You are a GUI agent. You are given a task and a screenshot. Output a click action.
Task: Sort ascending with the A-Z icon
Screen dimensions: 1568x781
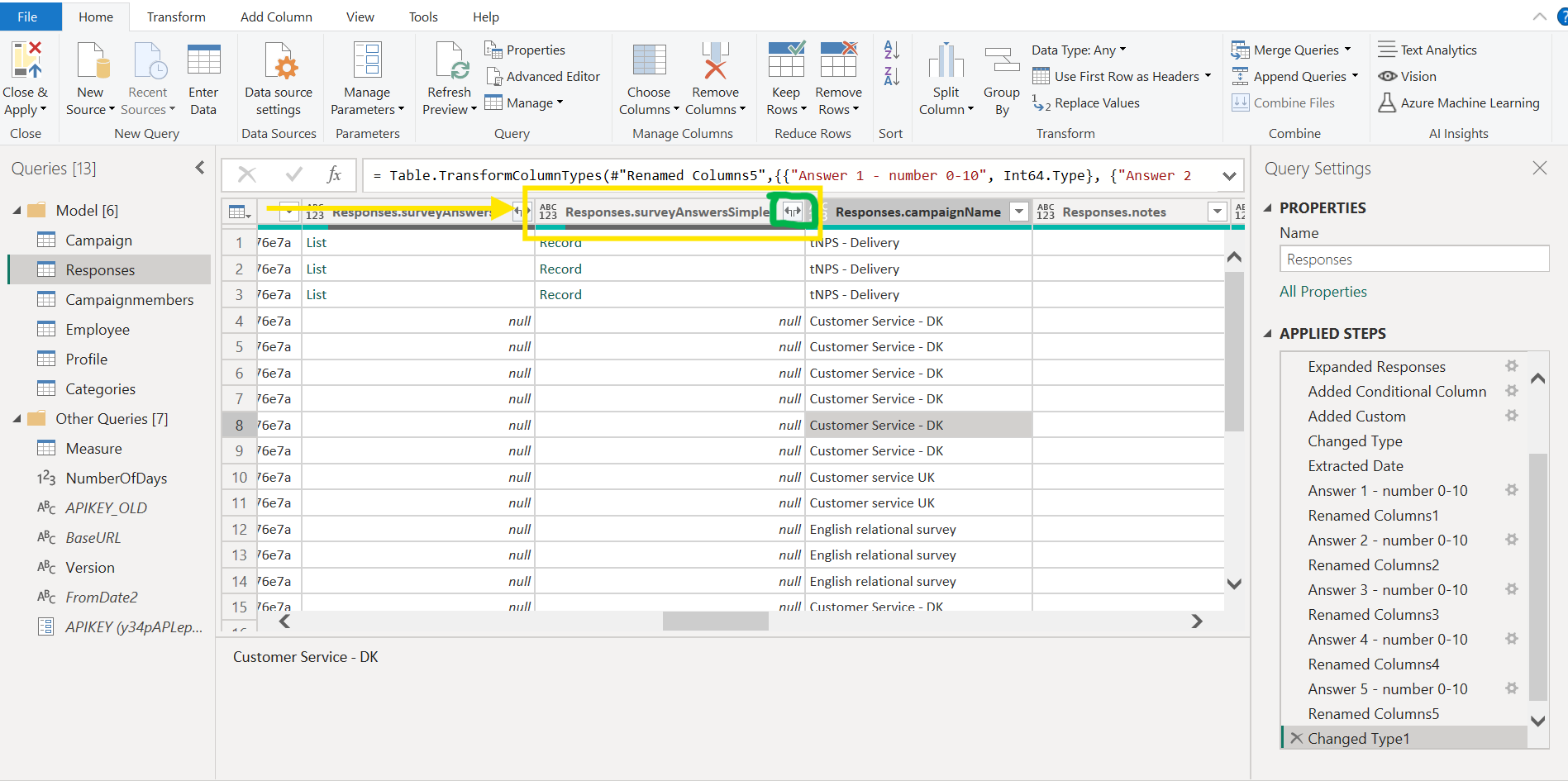point(891,50)
